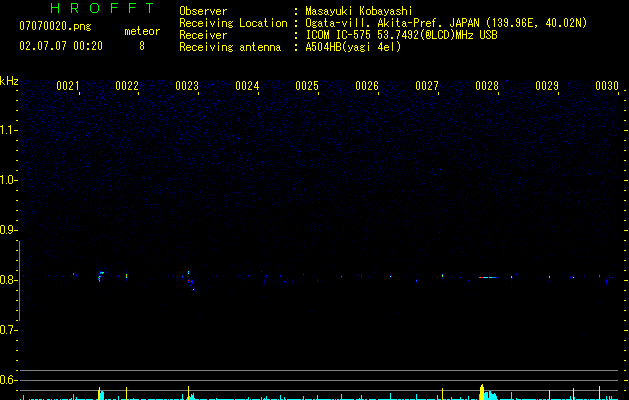
Task: Click the 0024 time marker
Action: click(247, 86)
